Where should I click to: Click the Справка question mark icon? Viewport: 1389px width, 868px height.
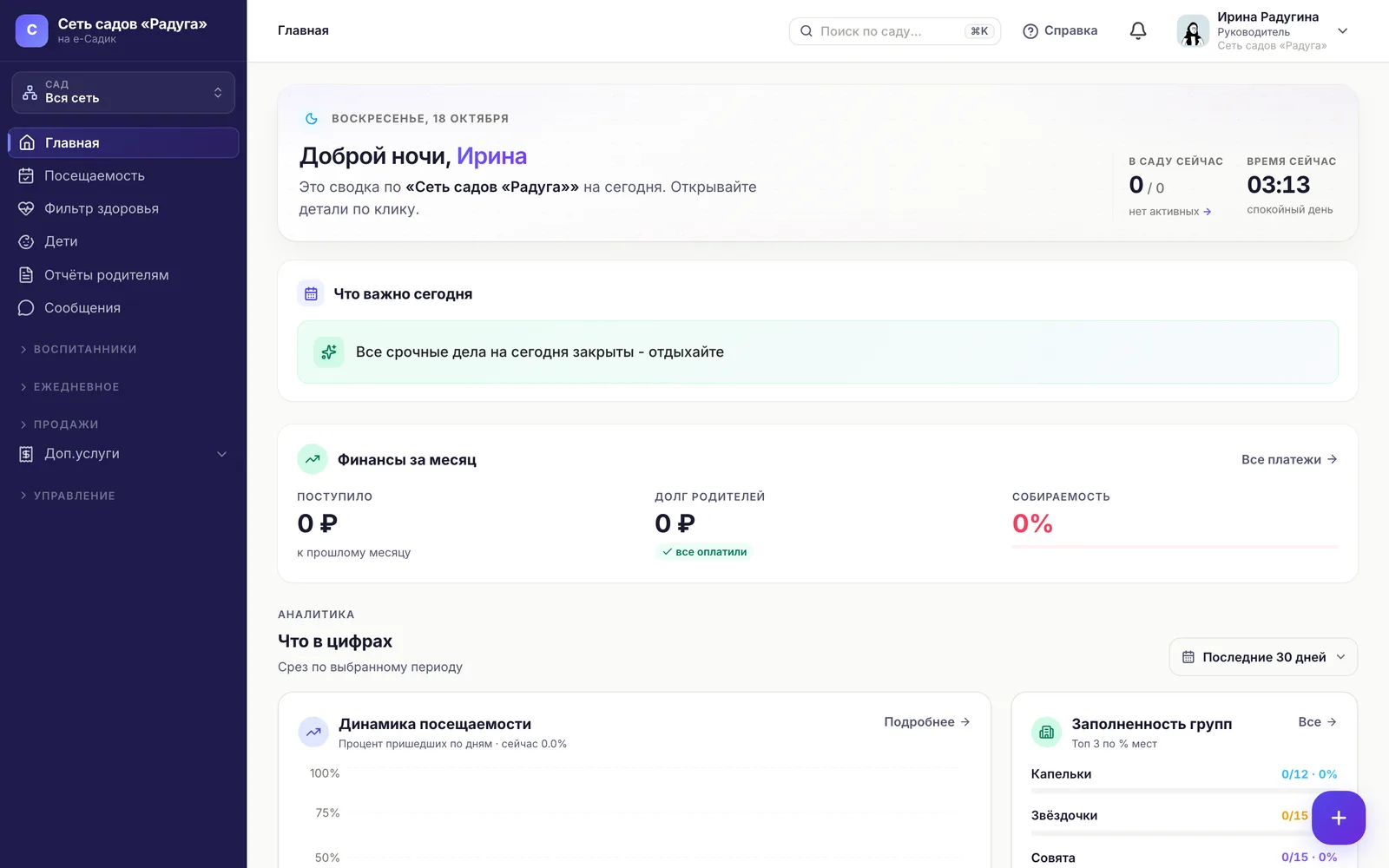coord(1030,31)
